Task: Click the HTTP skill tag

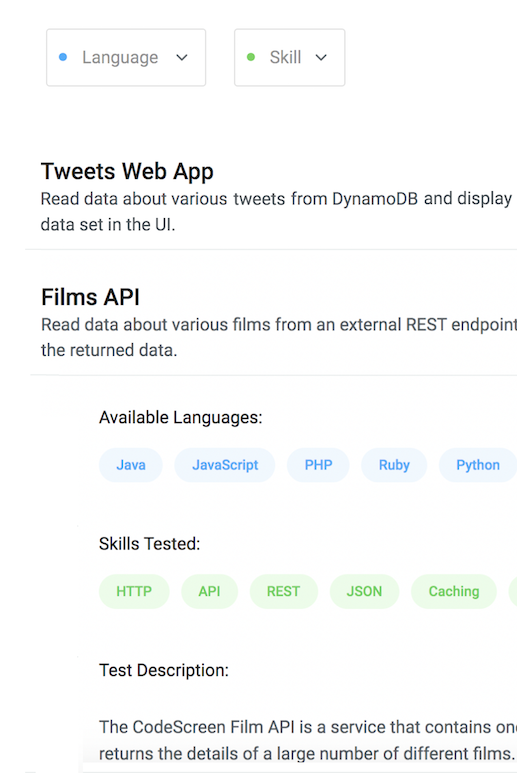Action: (x=134, y=591)
